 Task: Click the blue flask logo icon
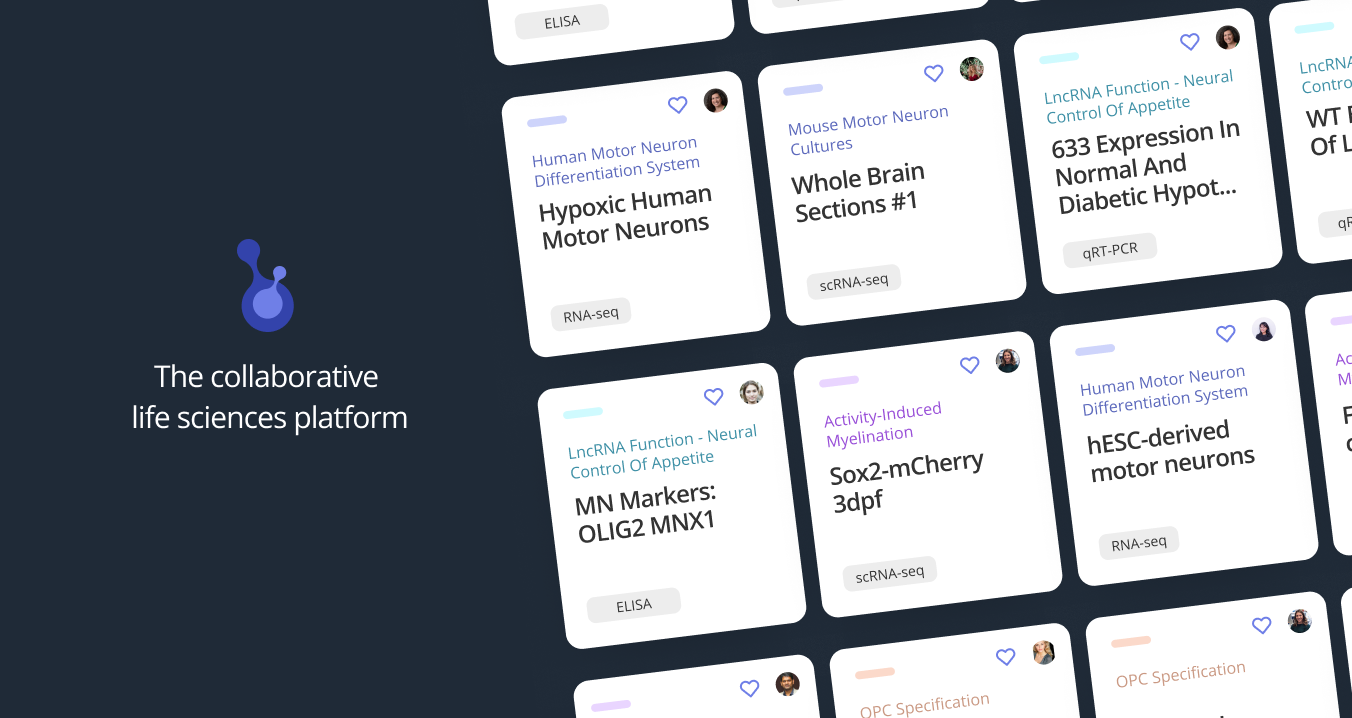(x=267, y=285)
